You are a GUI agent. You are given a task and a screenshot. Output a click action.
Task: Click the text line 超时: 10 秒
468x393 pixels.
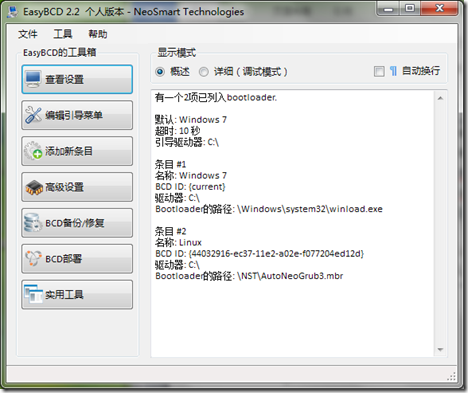[x=177, y=131]
